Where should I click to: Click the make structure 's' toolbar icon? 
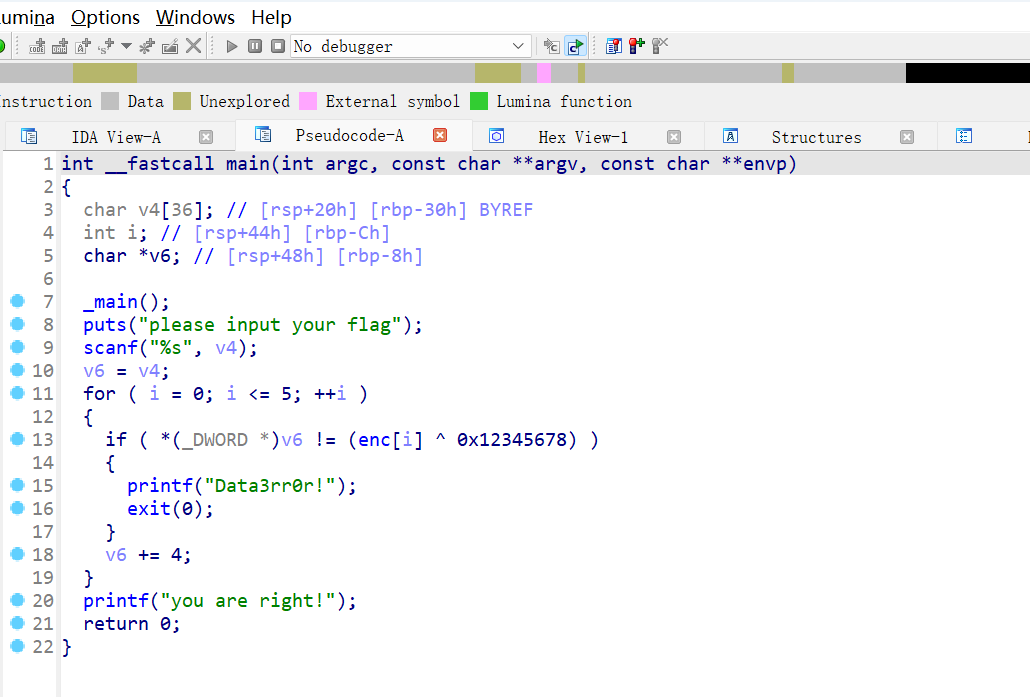coord(106,46)
